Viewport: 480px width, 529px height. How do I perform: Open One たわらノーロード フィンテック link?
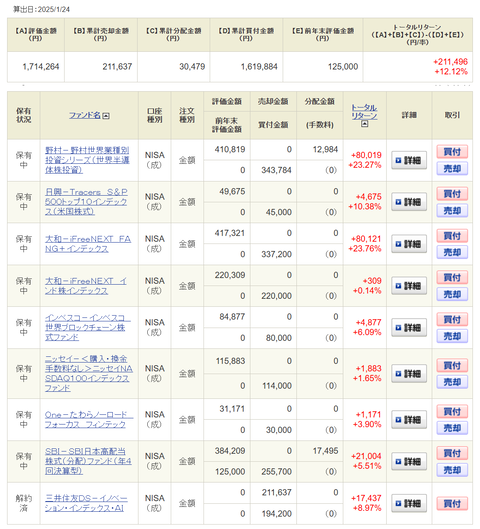click(x=89, y=419)
